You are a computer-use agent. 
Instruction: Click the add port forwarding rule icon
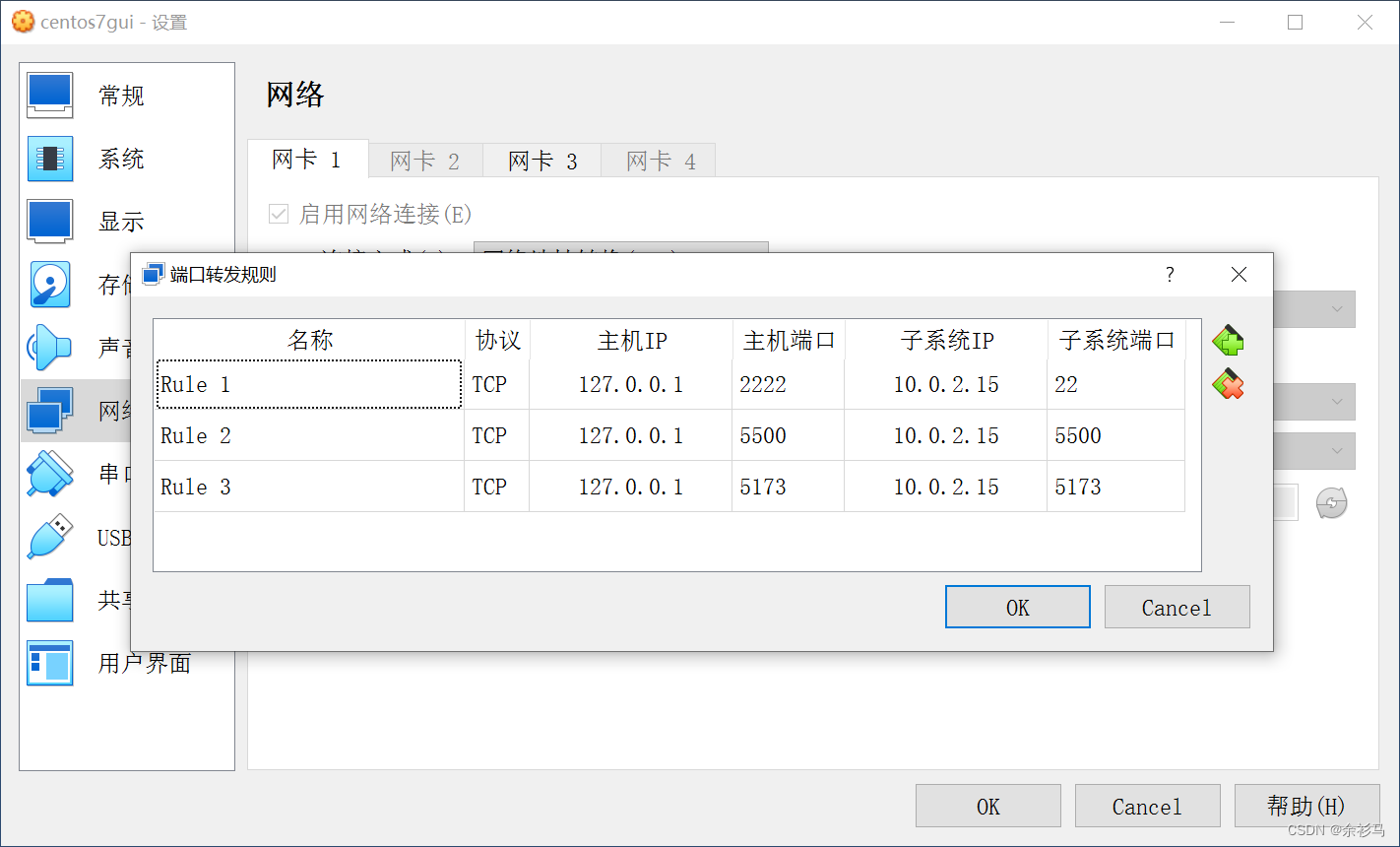coord(1228,342)
